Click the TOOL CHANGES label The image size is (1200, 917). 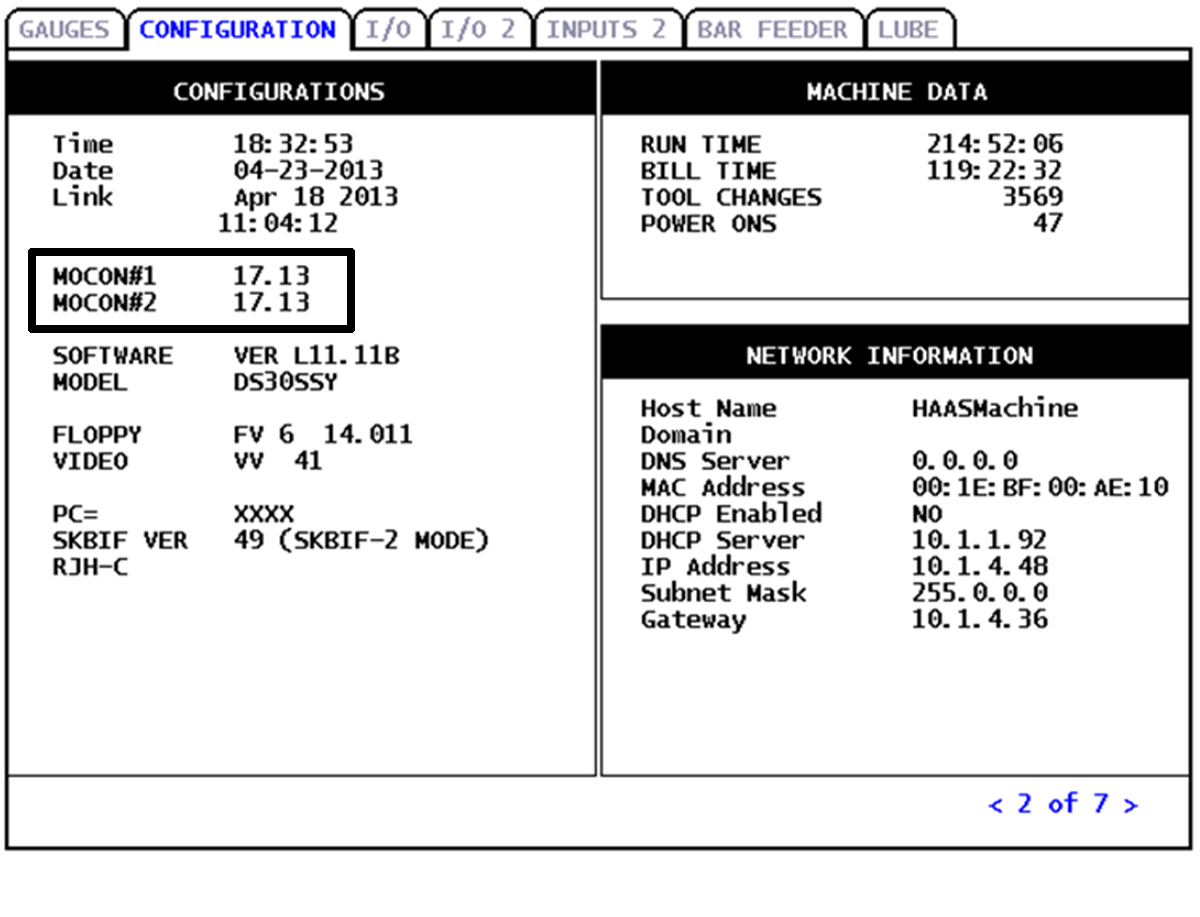click(x=731, y=198)
